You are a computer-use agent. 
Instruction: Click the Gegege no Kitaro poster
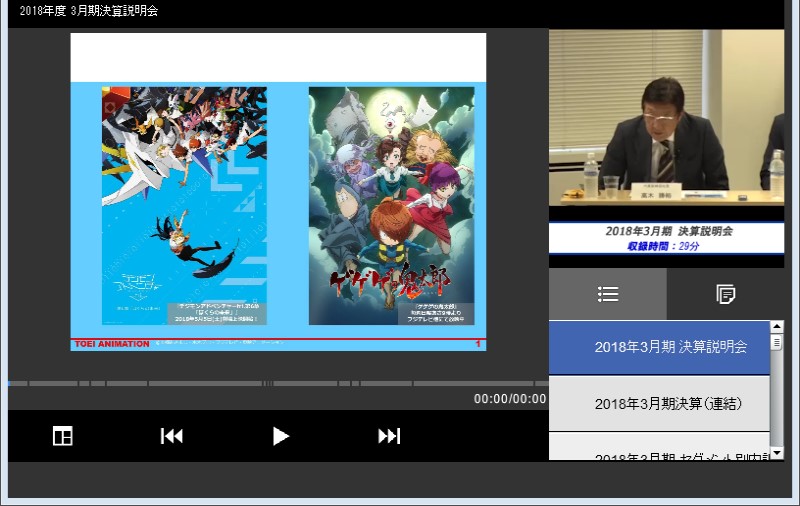(x=391, y=206)
